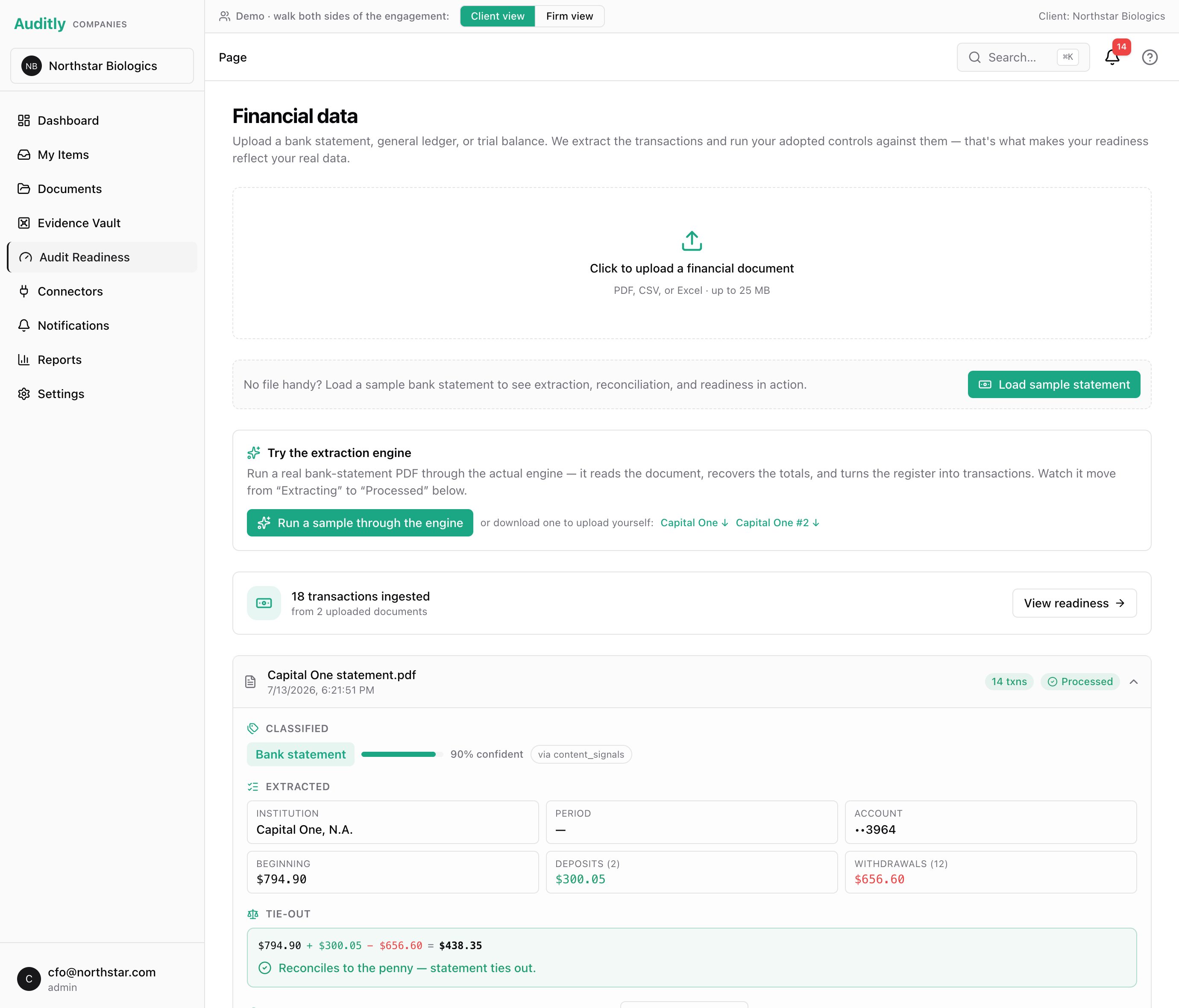This screenshot has height=1008, width=1179.
Task: Download the Capital One #2 sample
Action: click(777, 523)
